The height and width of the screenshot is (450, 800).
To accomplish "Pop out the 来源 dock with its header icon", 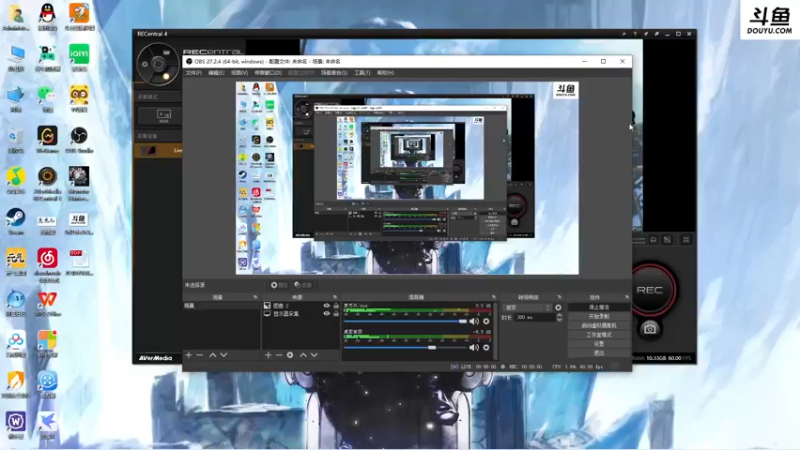I will click(x=335, y=297).
